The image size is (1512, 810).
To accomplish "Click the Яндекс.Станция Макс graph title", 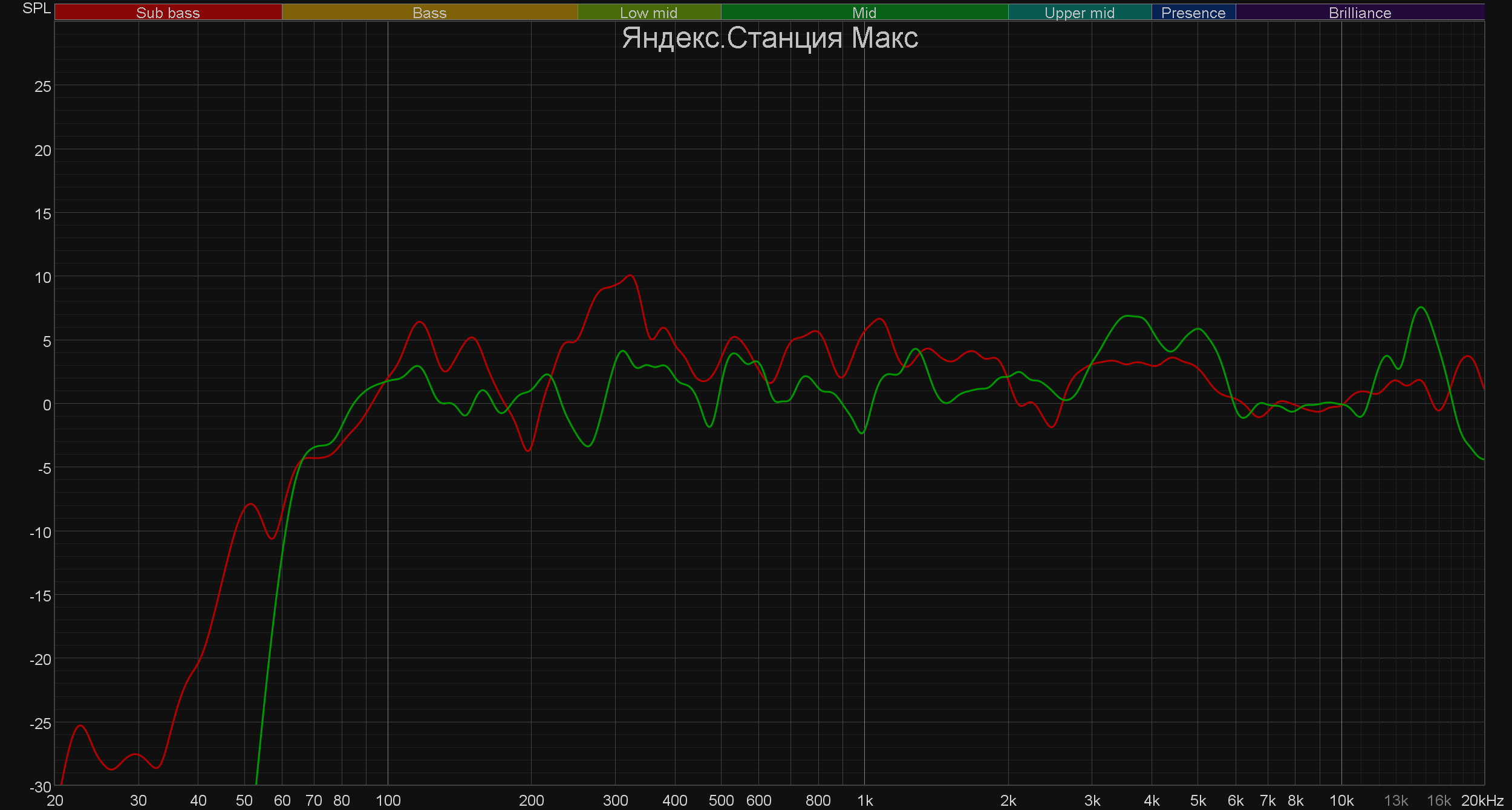I will click(x=769, y=38).
